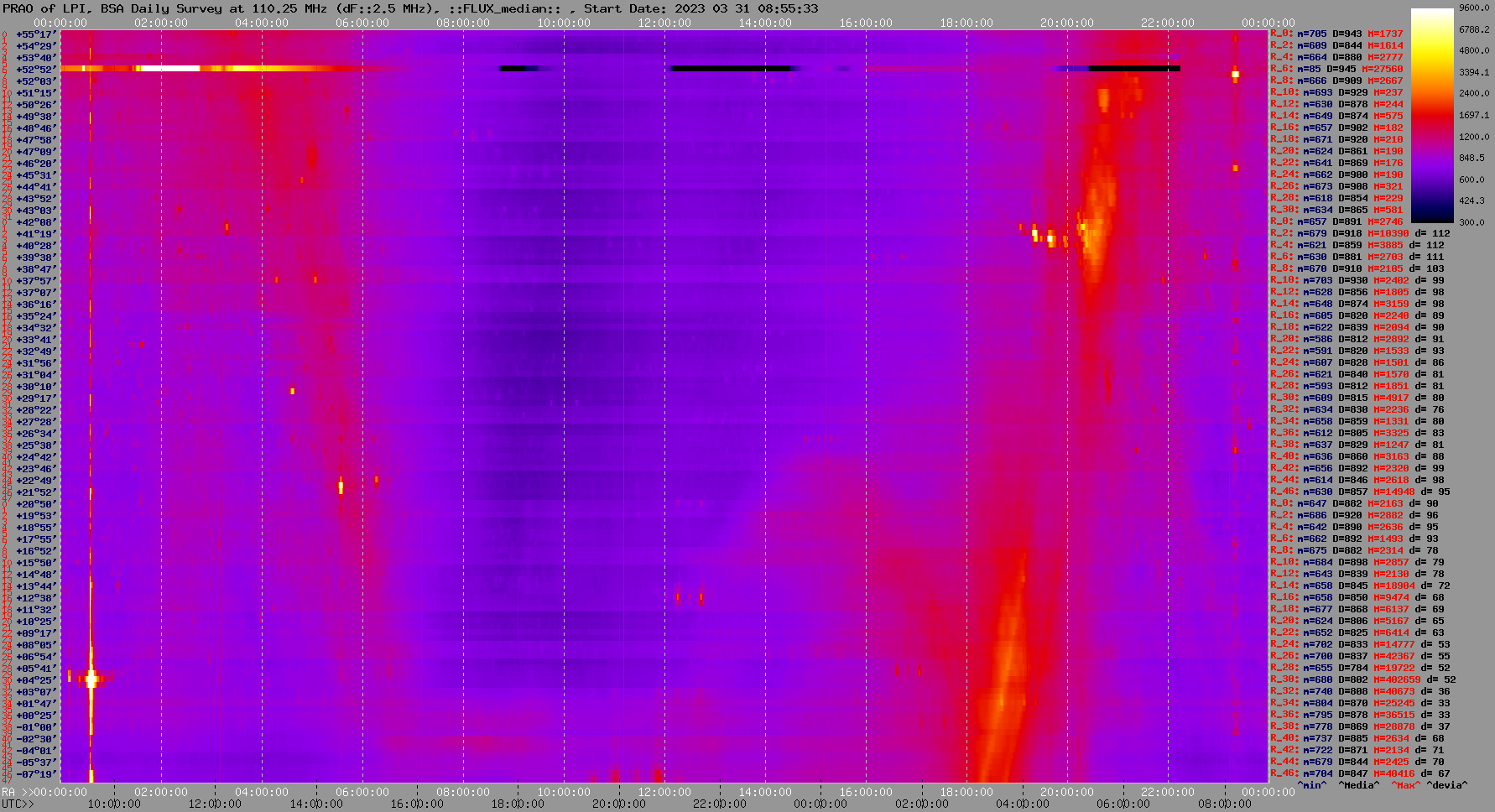Click the declination label +55°17'
Image resolution: width=1495 pixels, height=812 pixels.
[36, 34]
